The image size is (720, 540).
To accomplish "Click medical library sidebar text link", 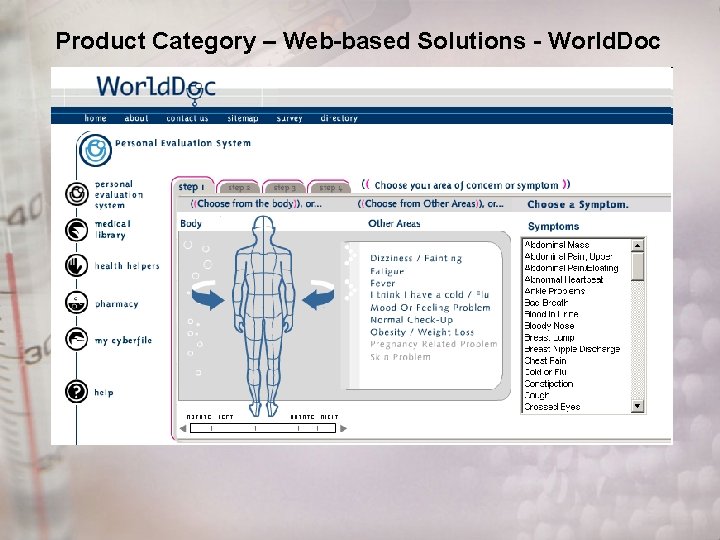I will point(113,229).
